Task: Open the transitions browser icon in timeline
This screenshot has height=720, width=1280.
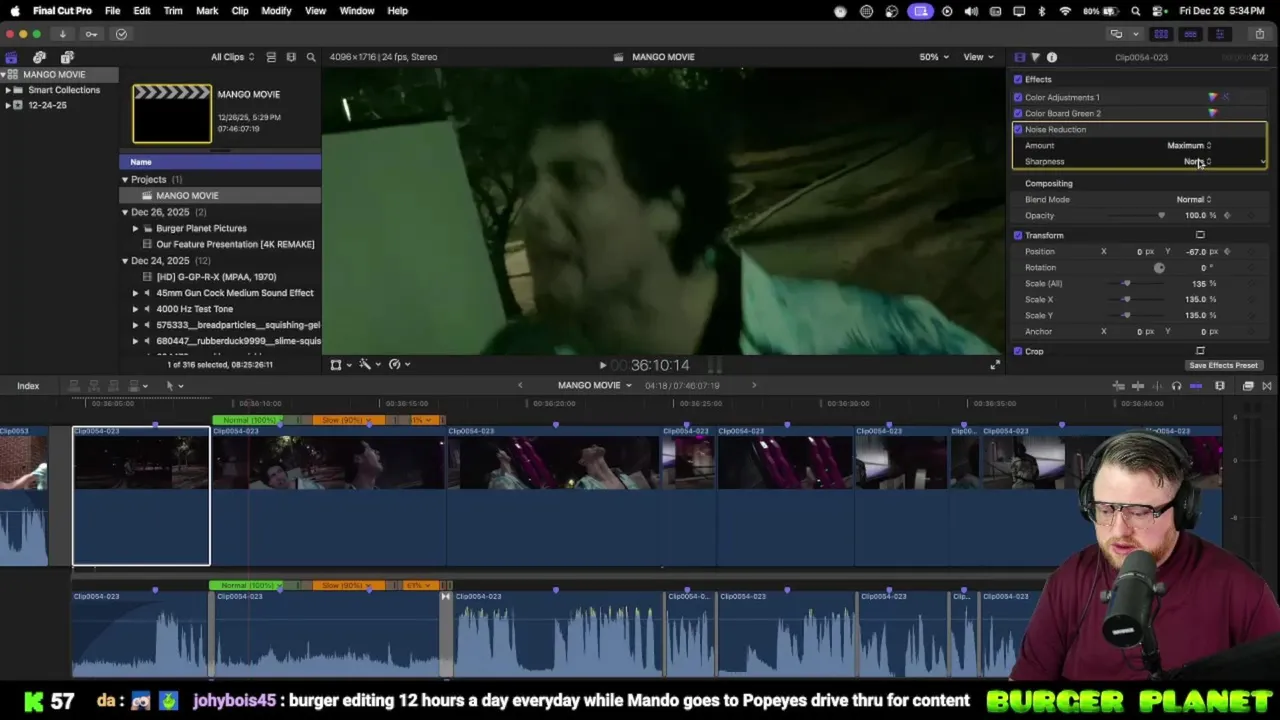Action: pos(1267,386)
